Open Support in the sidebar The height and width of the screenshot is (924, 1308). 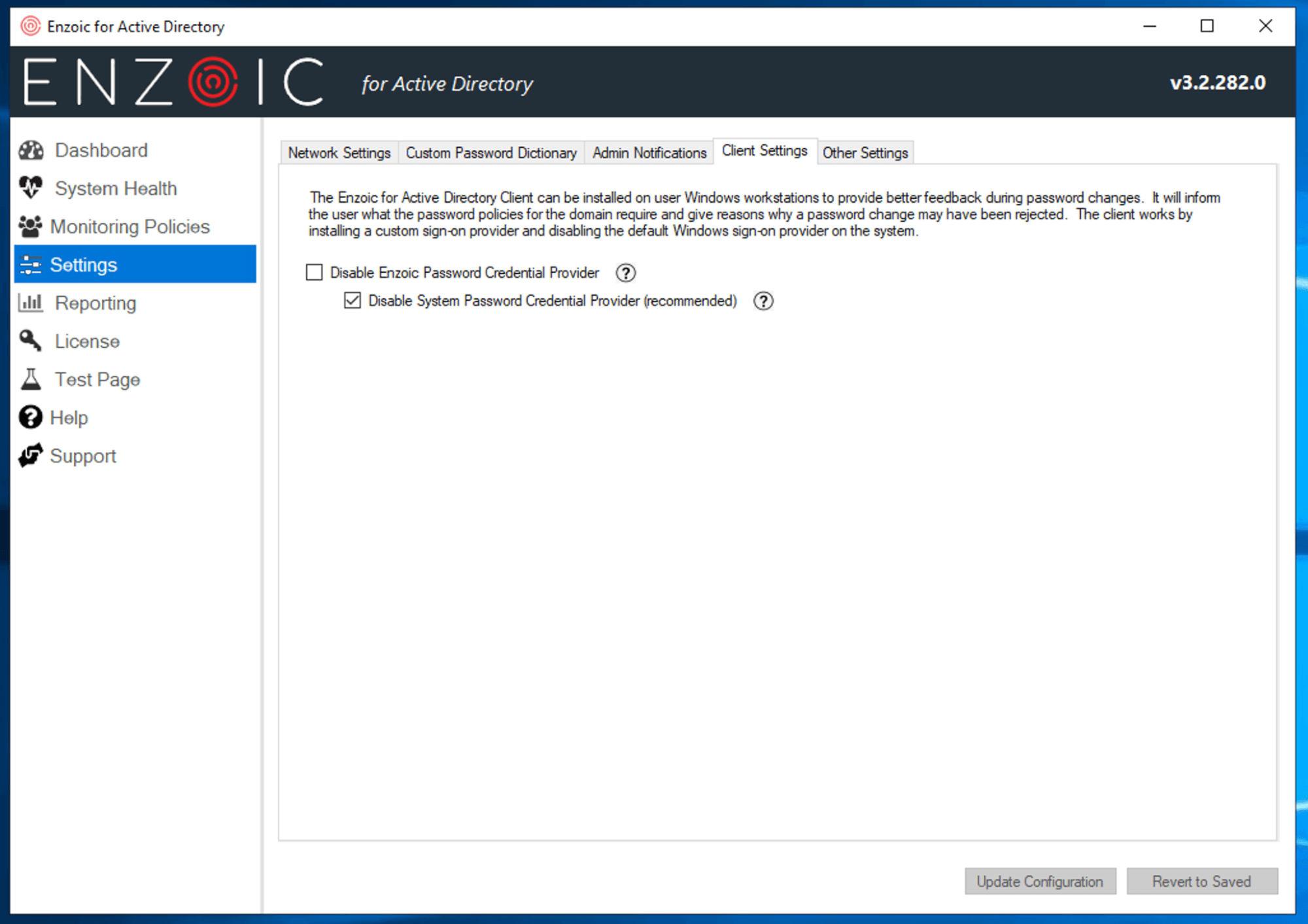coord(135,456)
